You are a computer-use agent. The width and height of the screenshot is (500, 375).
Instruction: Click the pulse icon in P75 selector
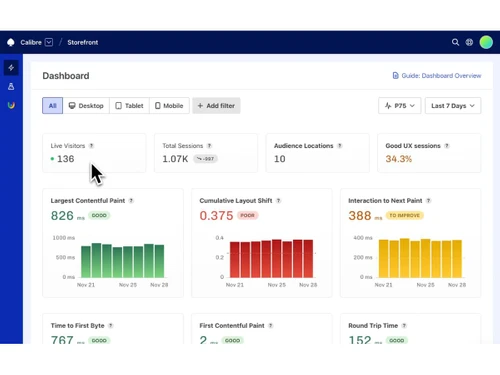click(x=388, y=106)
